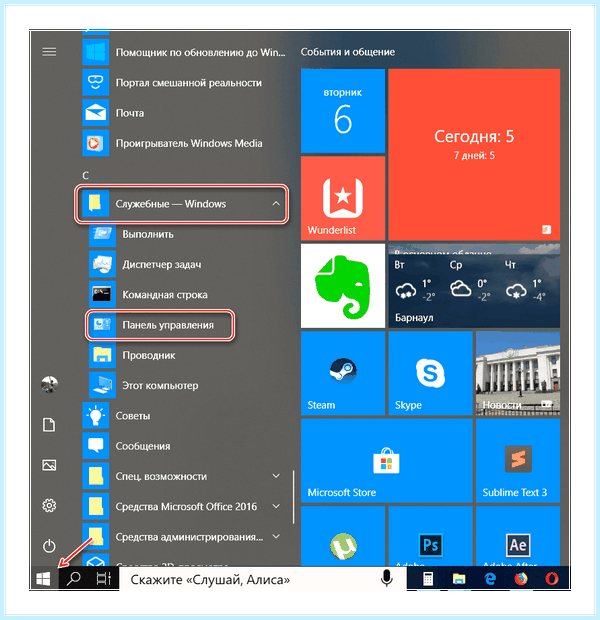Open Советы app
The width and height of the screenshot is (600, 620).
pyautogui.click(x=184, y=416)
